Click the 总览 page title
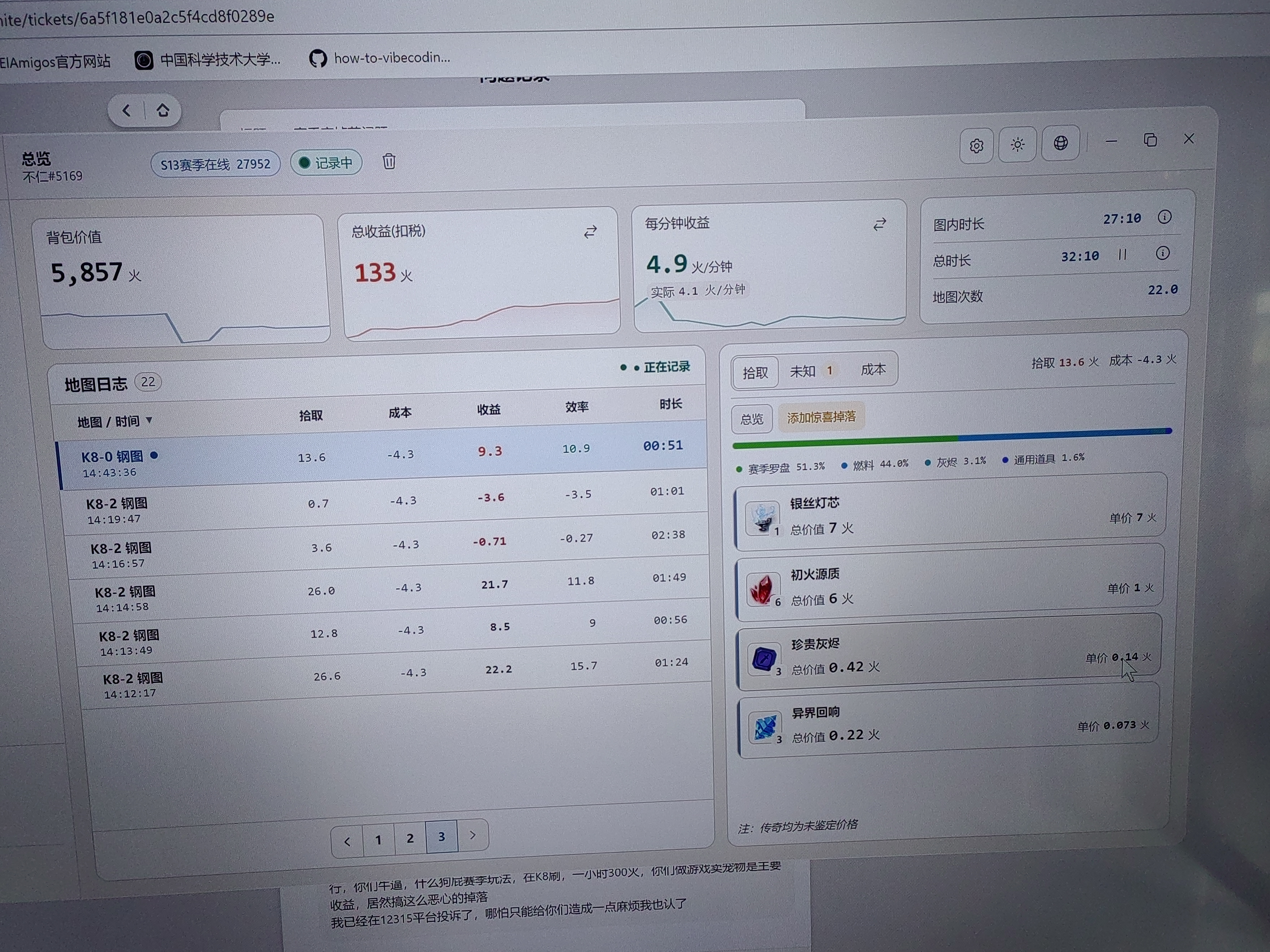This screenshot has height=952, width=1270. pyautogui.click(x=36, y=158)
